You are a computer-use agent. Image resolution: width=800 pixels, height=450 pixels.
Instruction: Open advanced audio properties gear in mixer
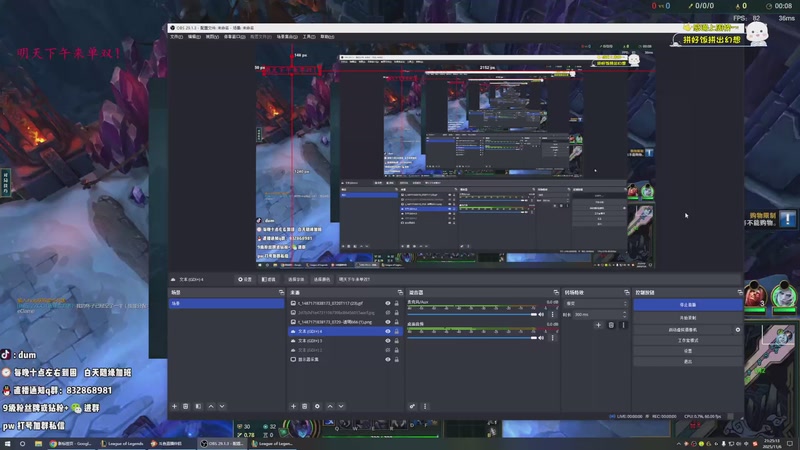[412, 406]
